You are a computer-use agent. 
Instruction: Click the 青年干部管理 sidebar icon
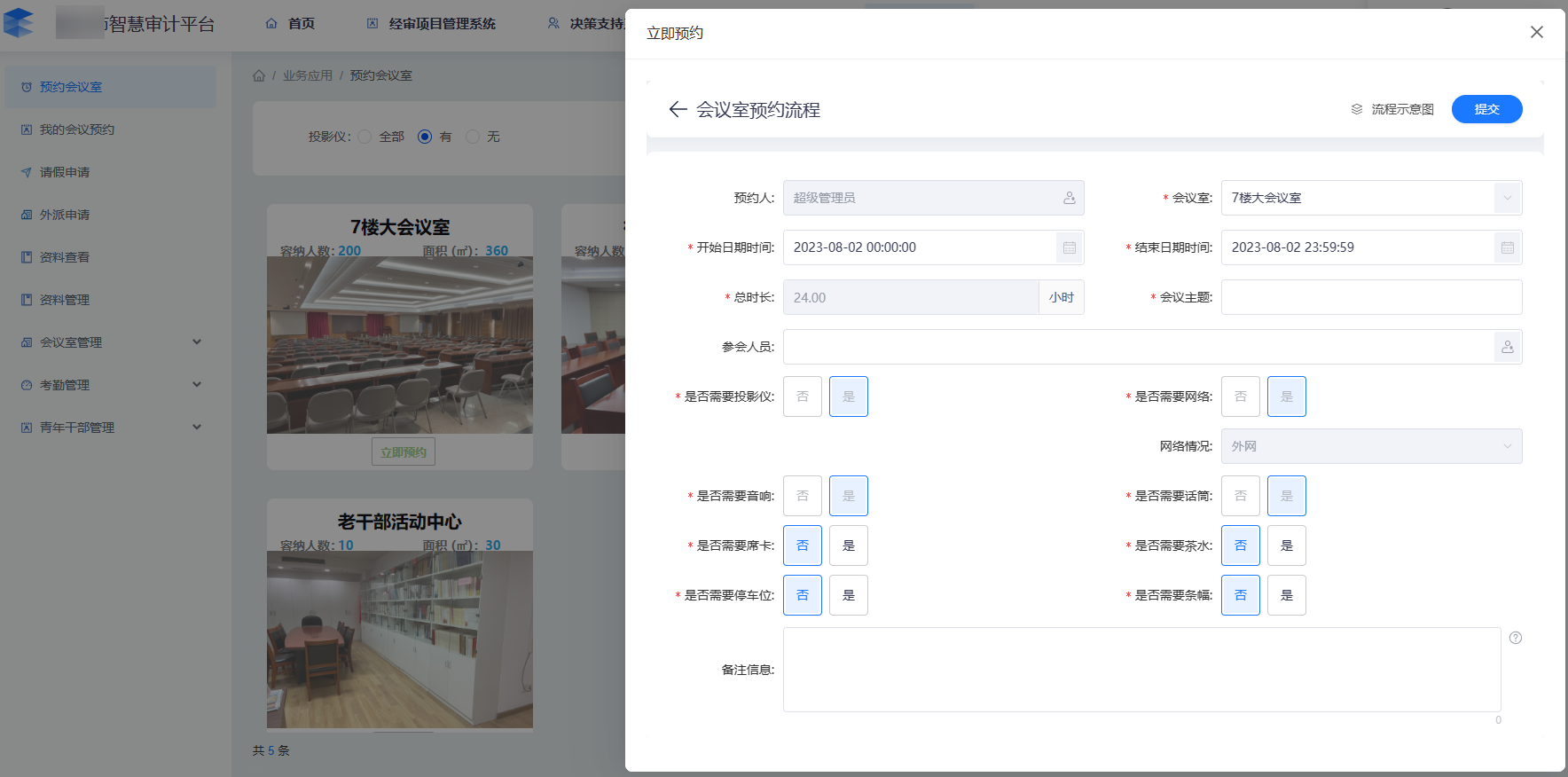[x=27, y=428]
